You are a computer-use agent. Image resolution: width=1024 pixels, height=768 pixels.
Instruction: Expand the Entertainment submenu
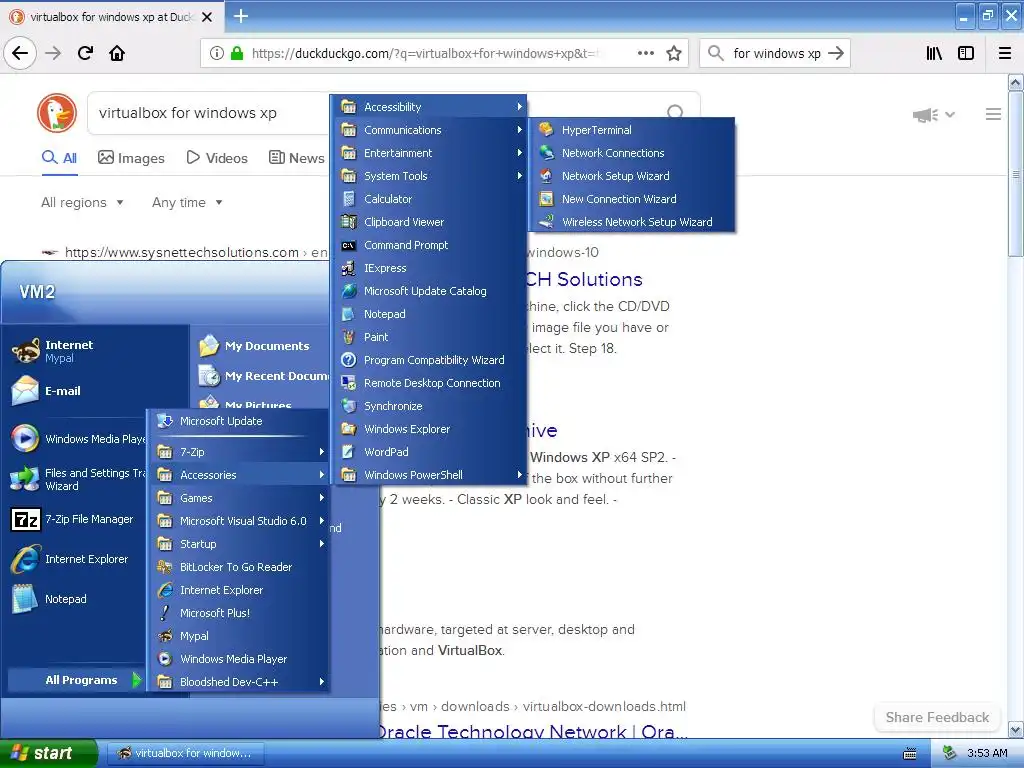(430, 153)
